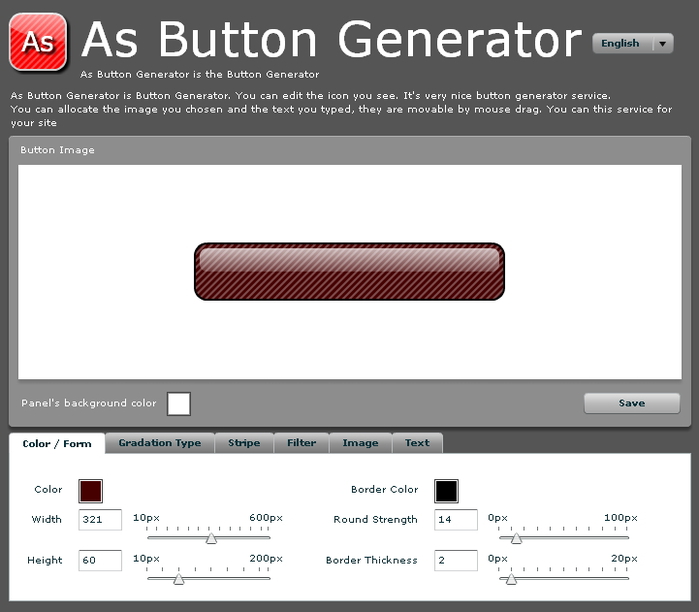Open the Gradation Type tab
This screenshot has height=612, width=699.
tap(159, 443)
